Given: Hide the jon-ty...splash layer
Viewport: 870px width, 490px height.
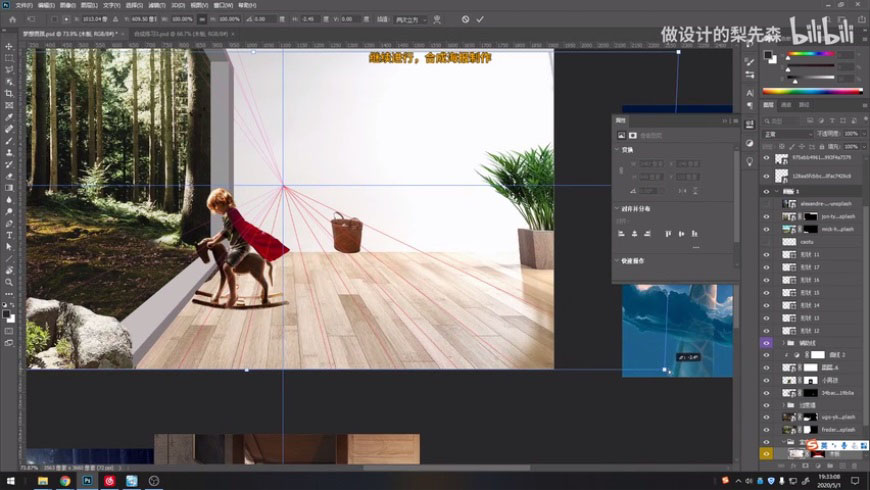Looking at the screenshot, I should pyautogui.click(x=766, y=216).
